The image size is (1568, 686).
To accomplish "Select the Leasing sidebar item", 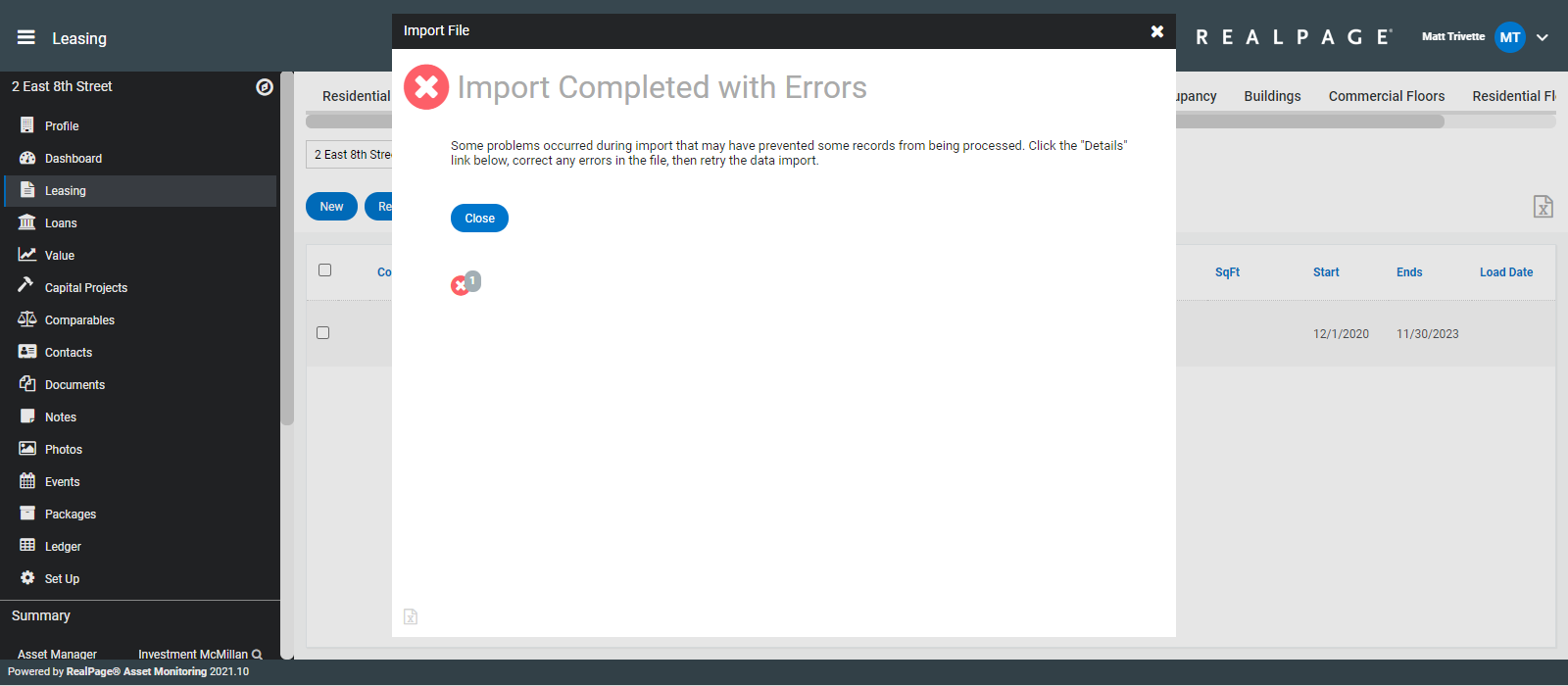I will [x=140, y=191].
